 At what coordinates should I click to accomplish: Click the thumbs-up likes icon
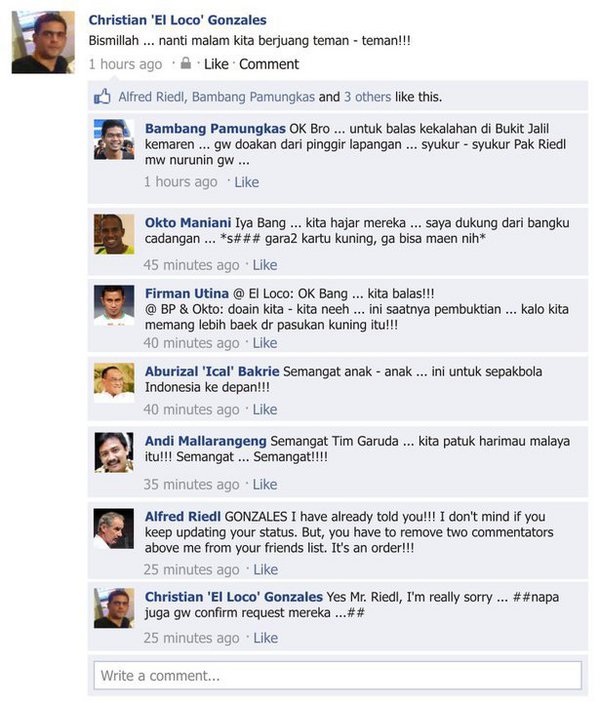102,96
